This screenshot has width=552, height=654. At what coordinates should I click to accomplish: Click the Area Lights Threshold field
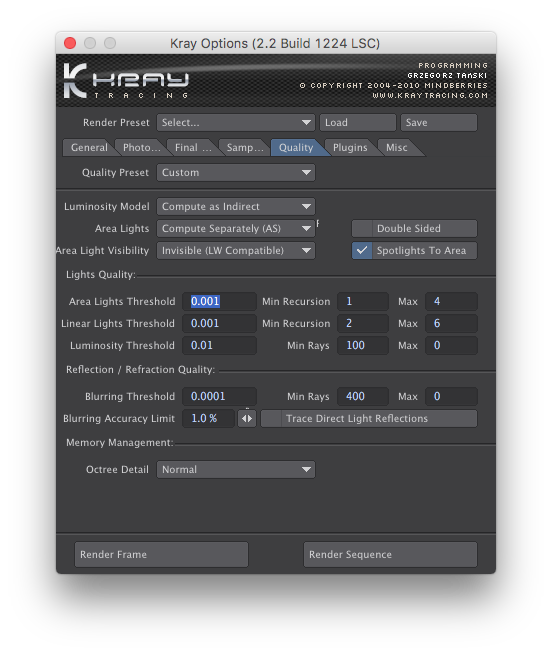pos(219,302)
